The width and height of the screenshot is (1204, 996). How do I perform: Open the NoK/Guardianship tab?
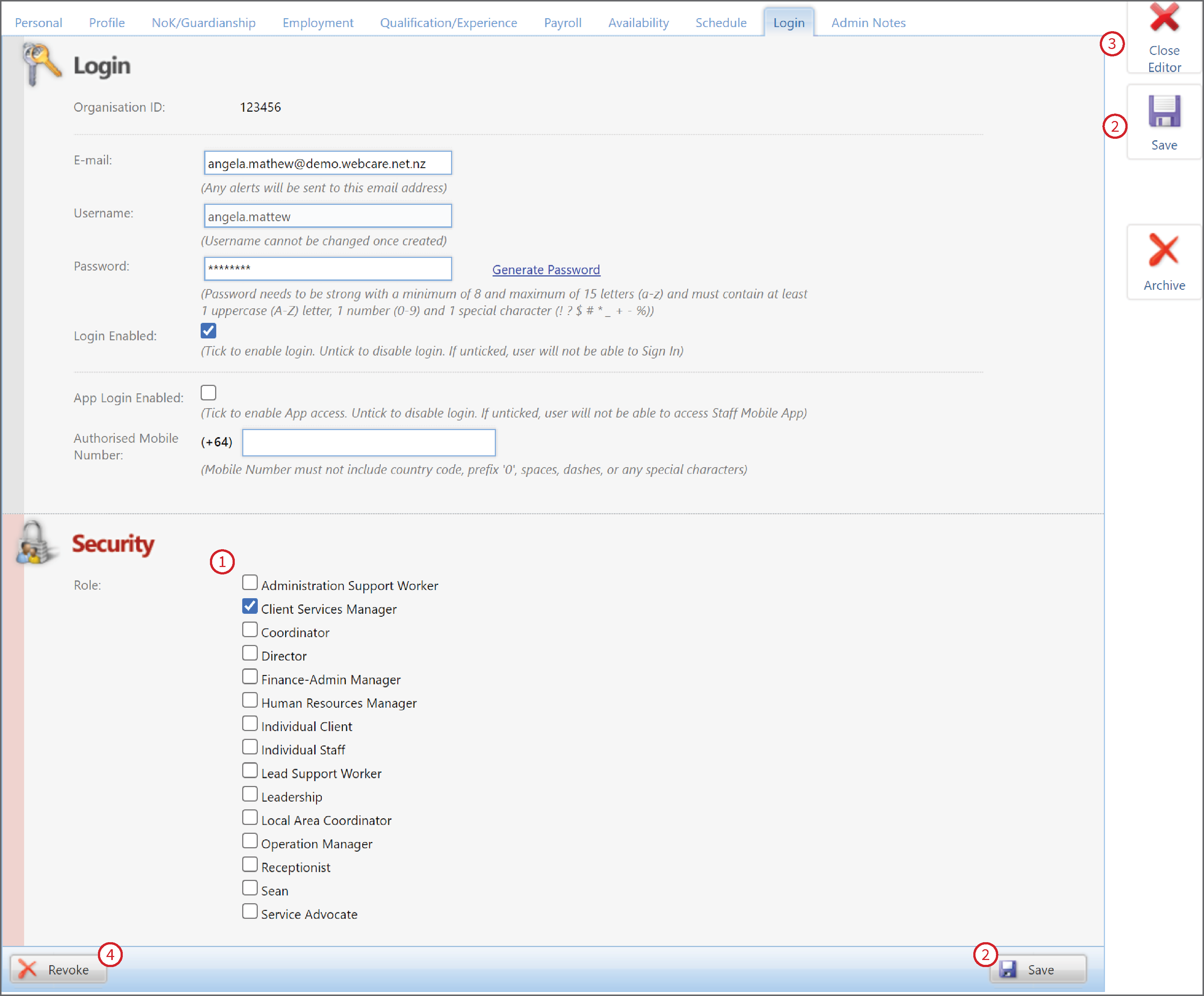point(204,23)
